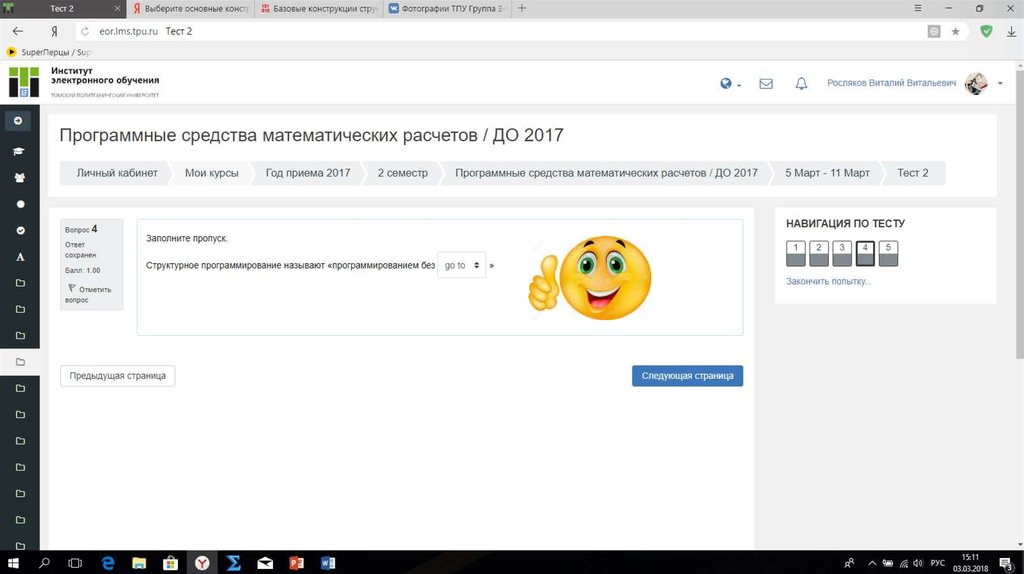The width and height of the screenshot is (1024, 574).
Task: Open Microsoft Store from taskbar
Action: 170,562
